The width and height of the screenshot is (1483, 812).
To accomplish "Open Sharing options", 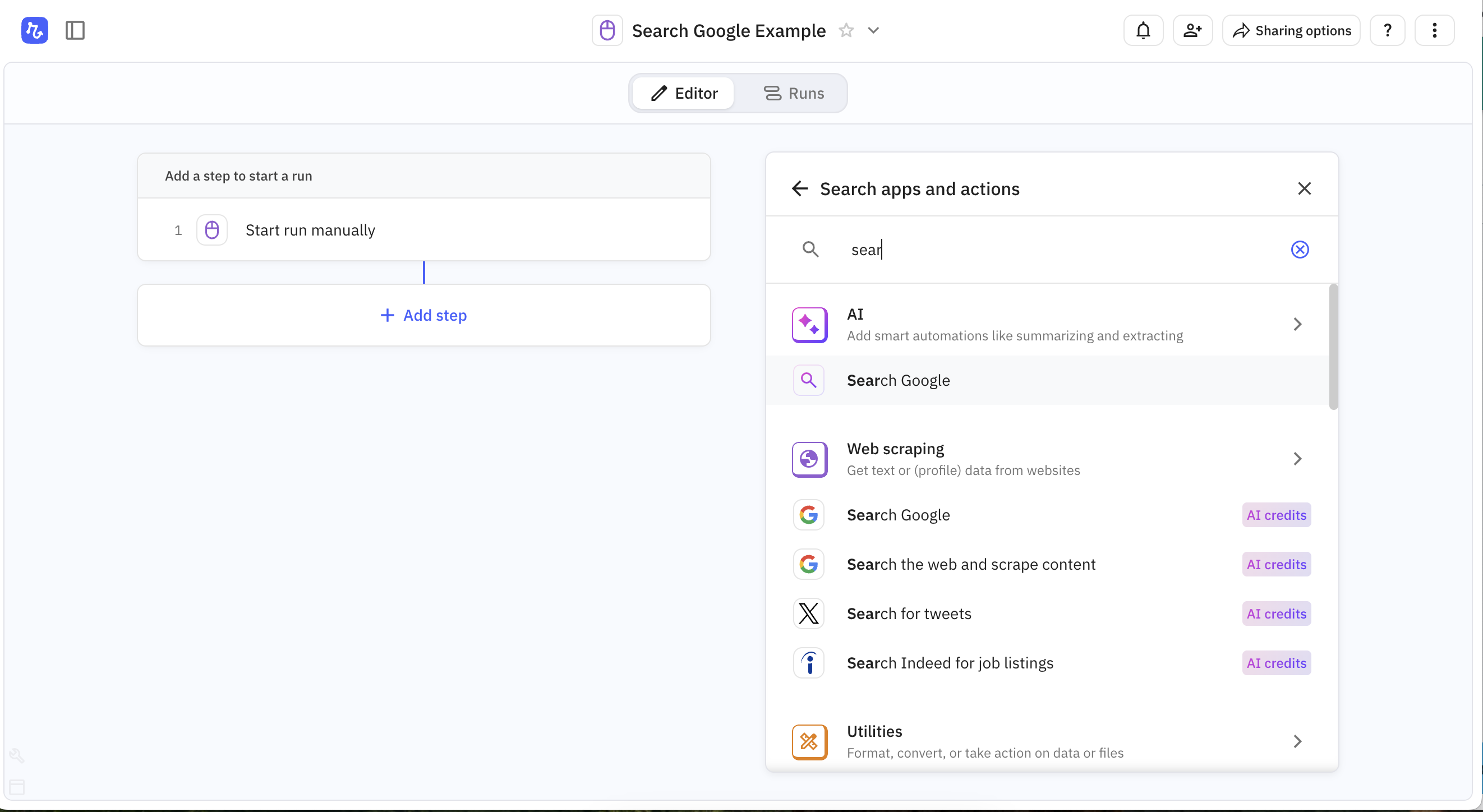I will pos(1291,30).
